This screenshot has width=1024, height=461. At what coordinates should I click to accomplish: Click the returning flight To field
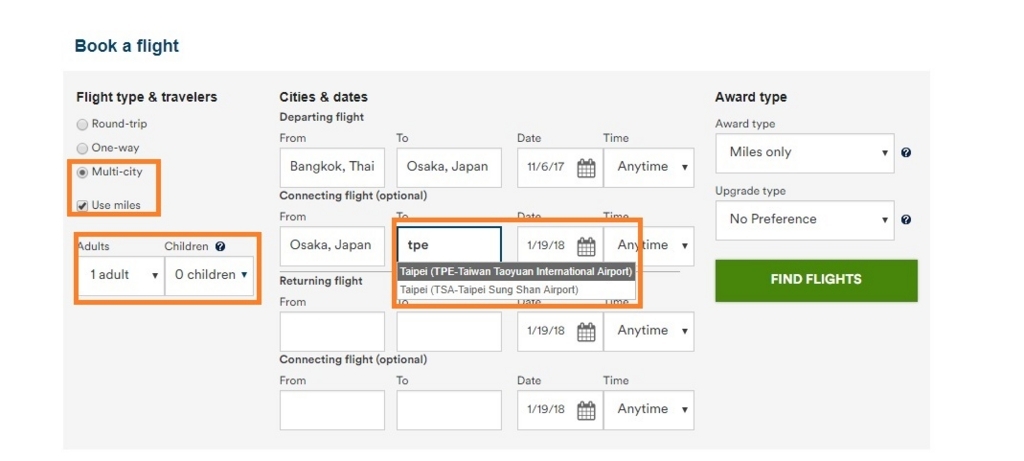click(449, 332)
